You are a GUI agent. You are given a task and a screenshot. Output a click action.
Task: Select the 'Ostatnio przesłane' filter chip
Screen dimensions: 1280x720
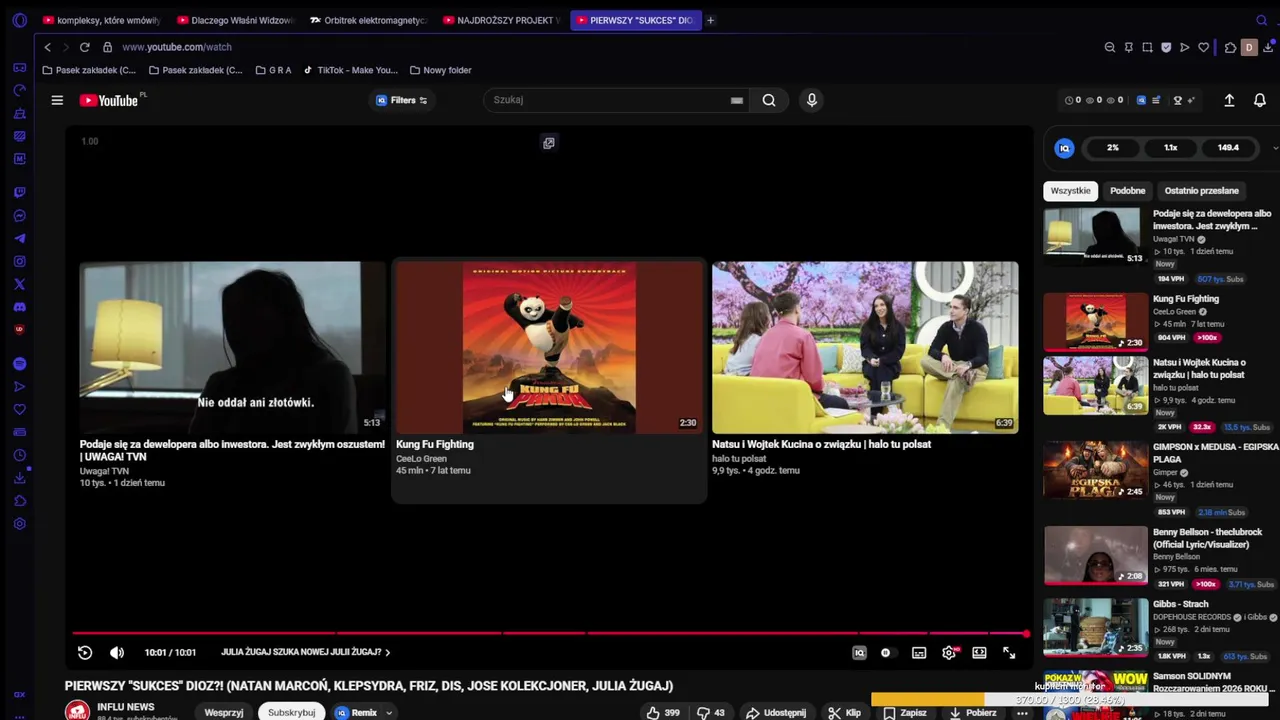tap(1201, 190)
